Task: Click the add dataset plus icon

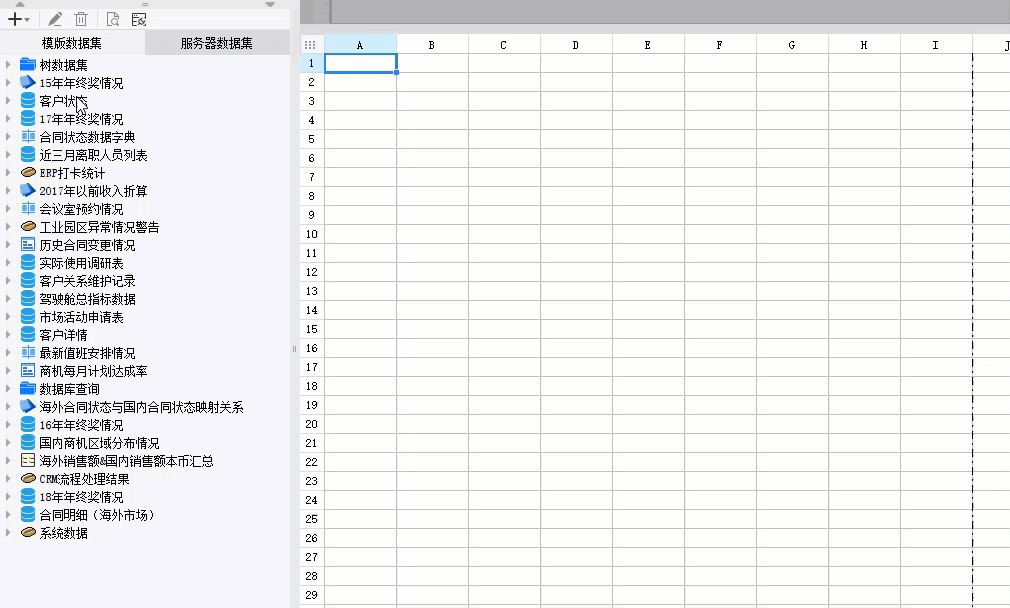Action: click(14, 19)
